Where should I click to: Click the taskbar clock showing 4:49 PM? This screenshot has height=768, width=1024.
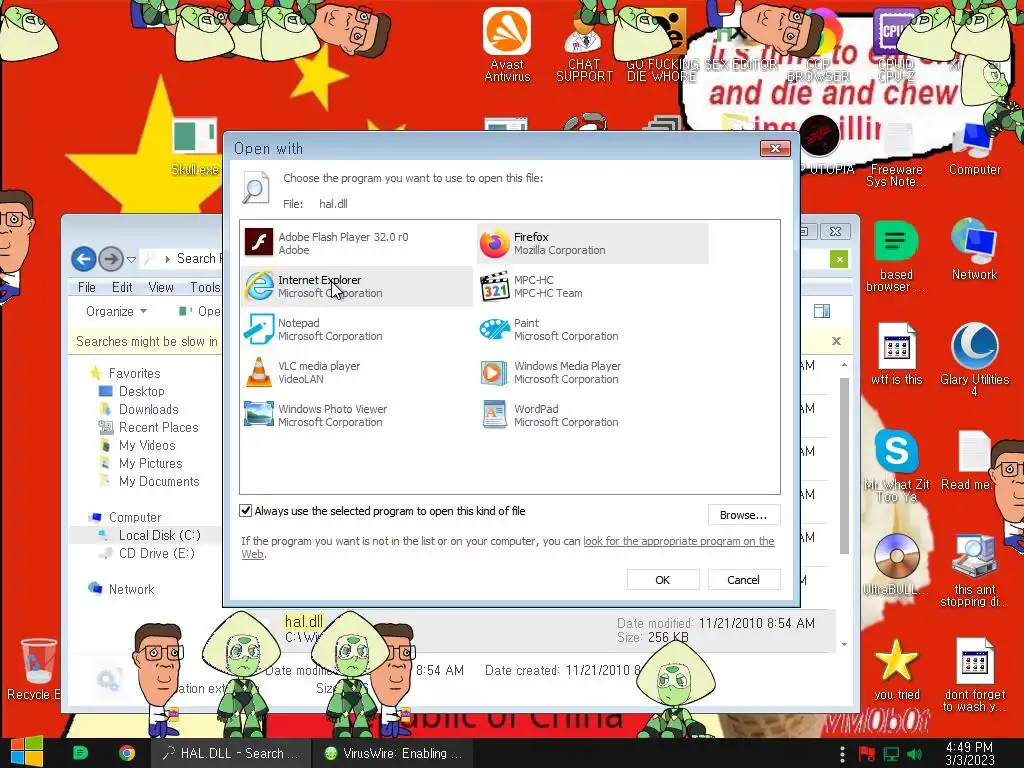(969, 754)
